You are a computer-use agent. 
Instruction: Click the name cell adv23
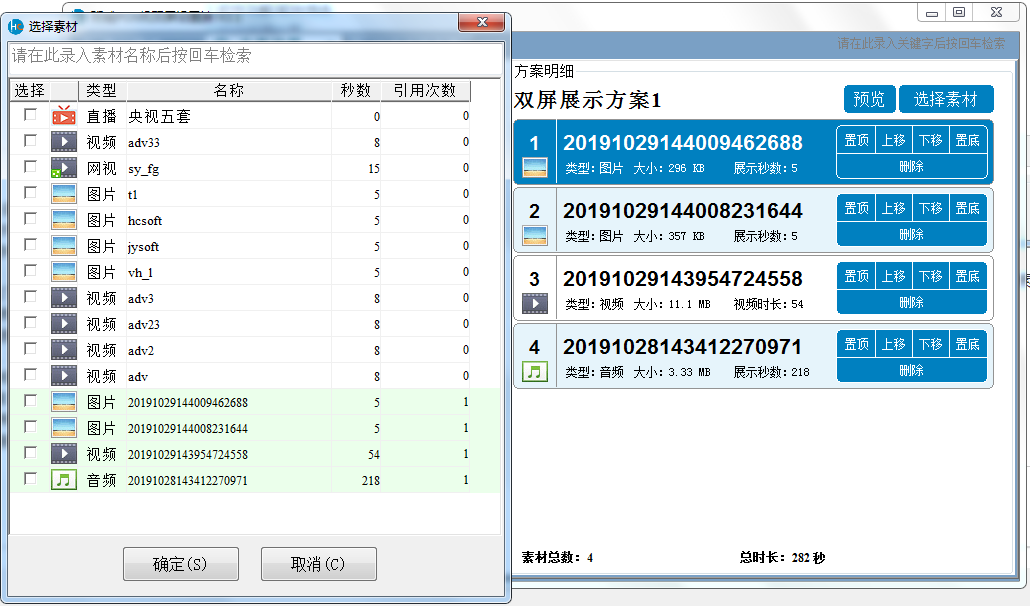click(x=229, y=324)
